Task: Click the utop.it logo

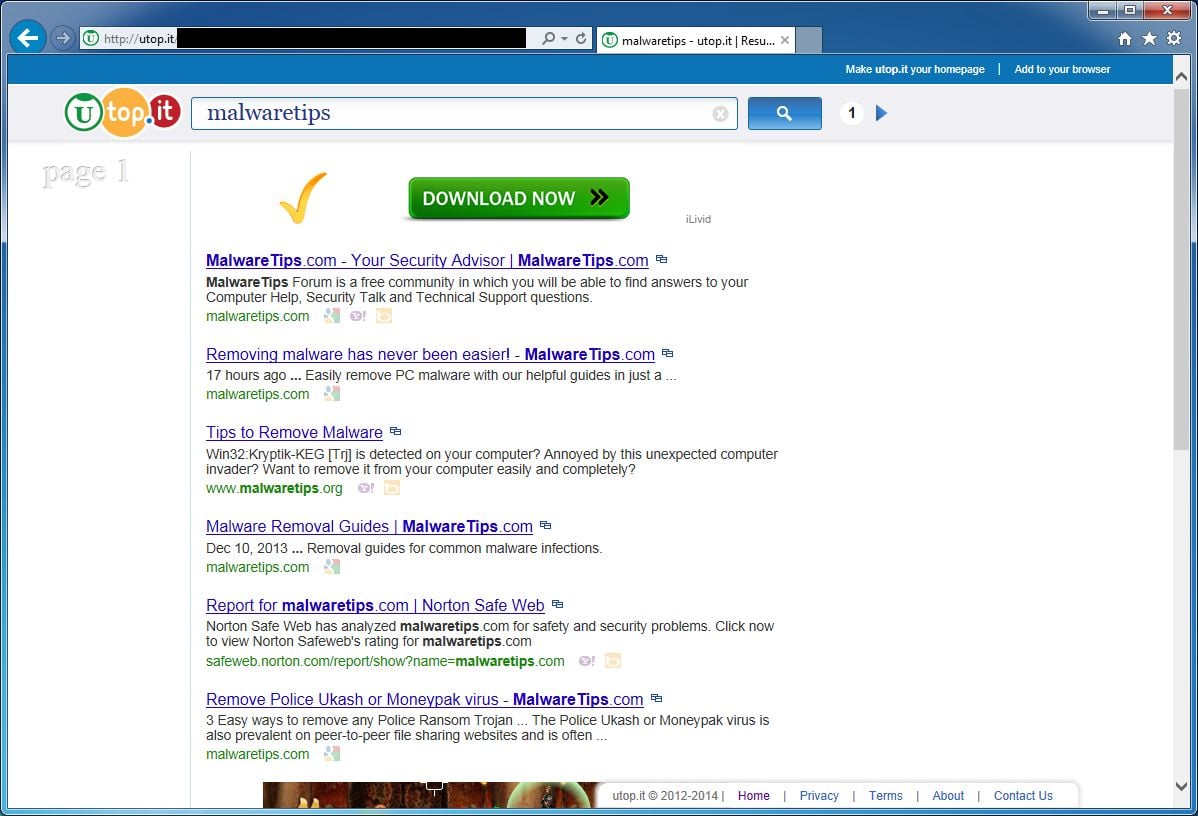Action: click(123, 113)
